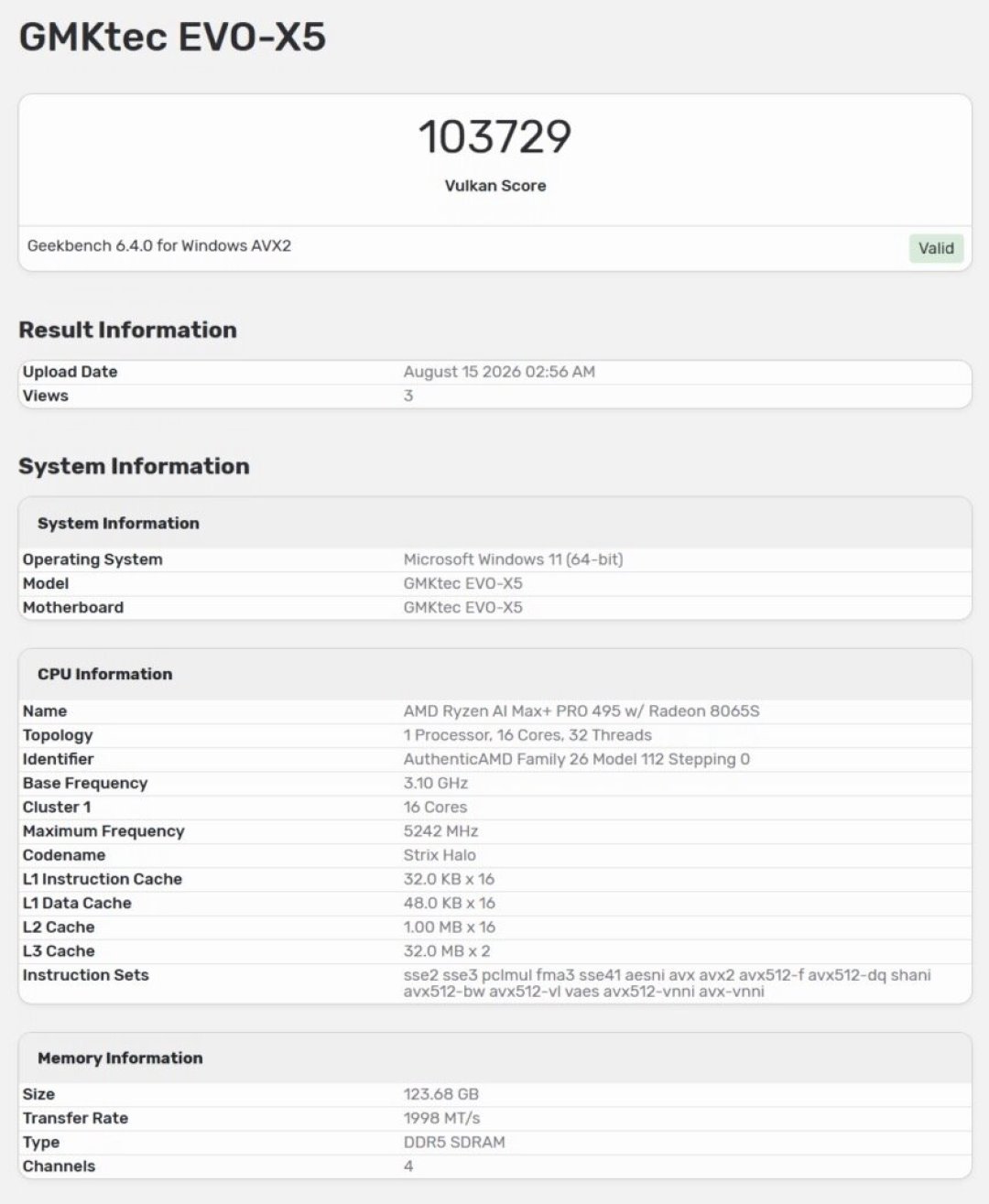Click the GMKtec EVO-X5 page title

(172, 38)
